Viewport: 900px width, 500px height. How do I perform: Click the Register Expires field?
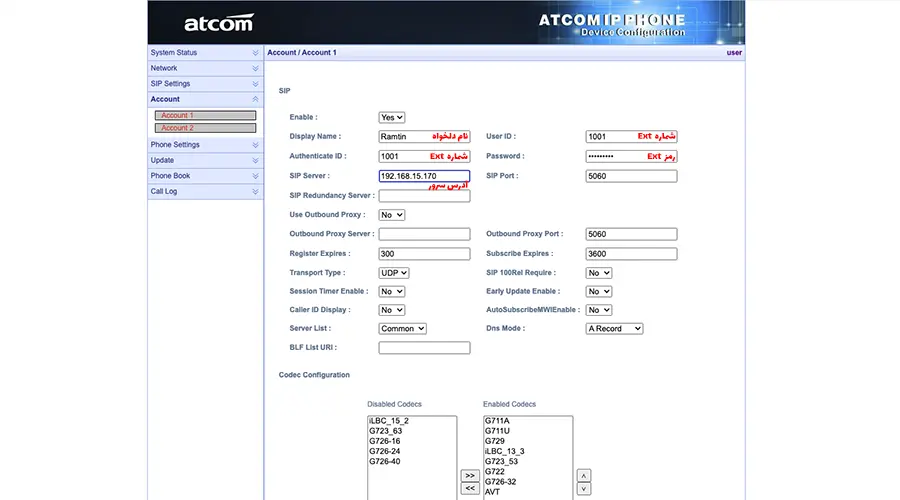(424, 254)
